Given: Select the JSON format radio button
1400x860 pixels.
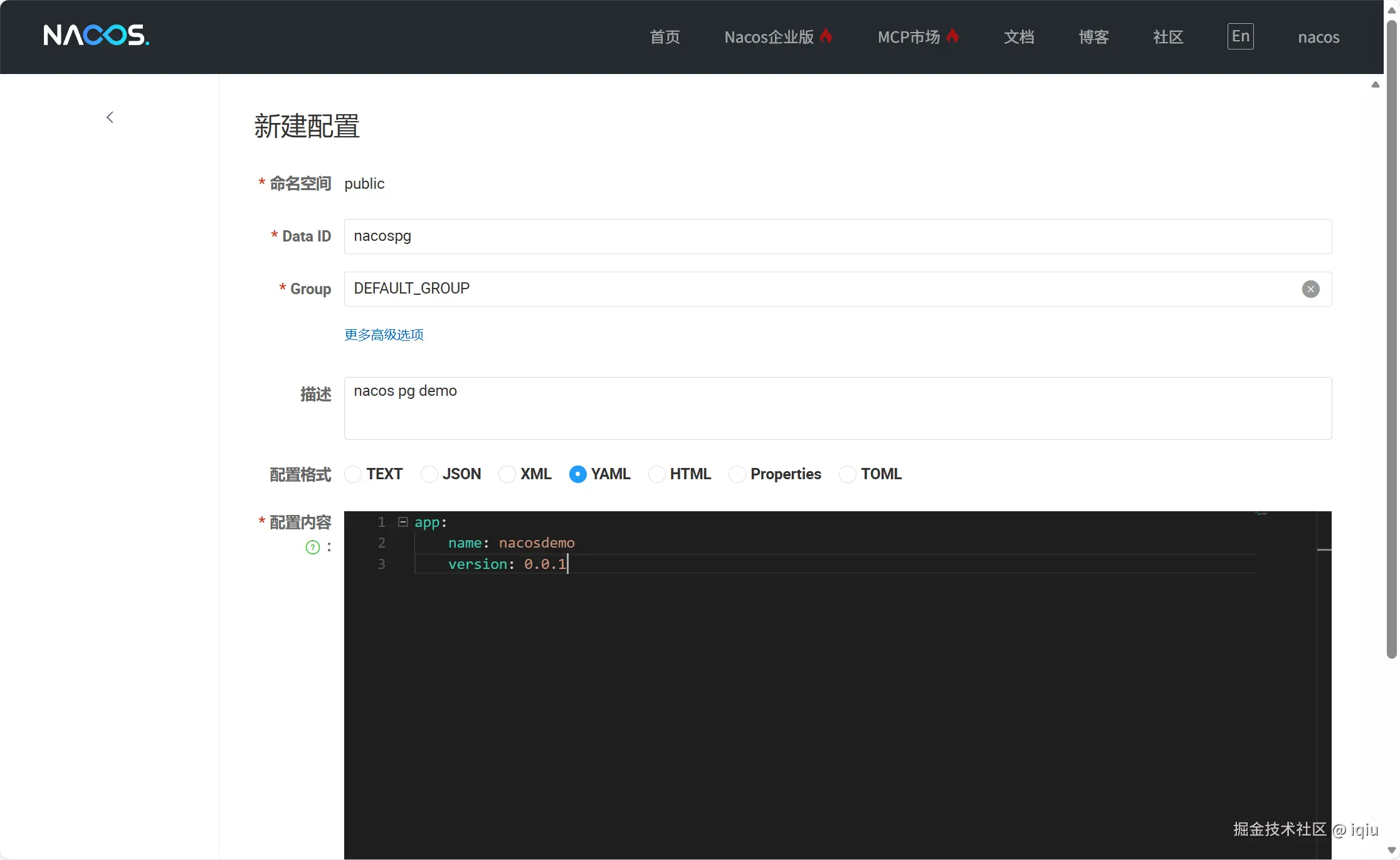Looking at the screenshot, I should (x=429, y=474).
